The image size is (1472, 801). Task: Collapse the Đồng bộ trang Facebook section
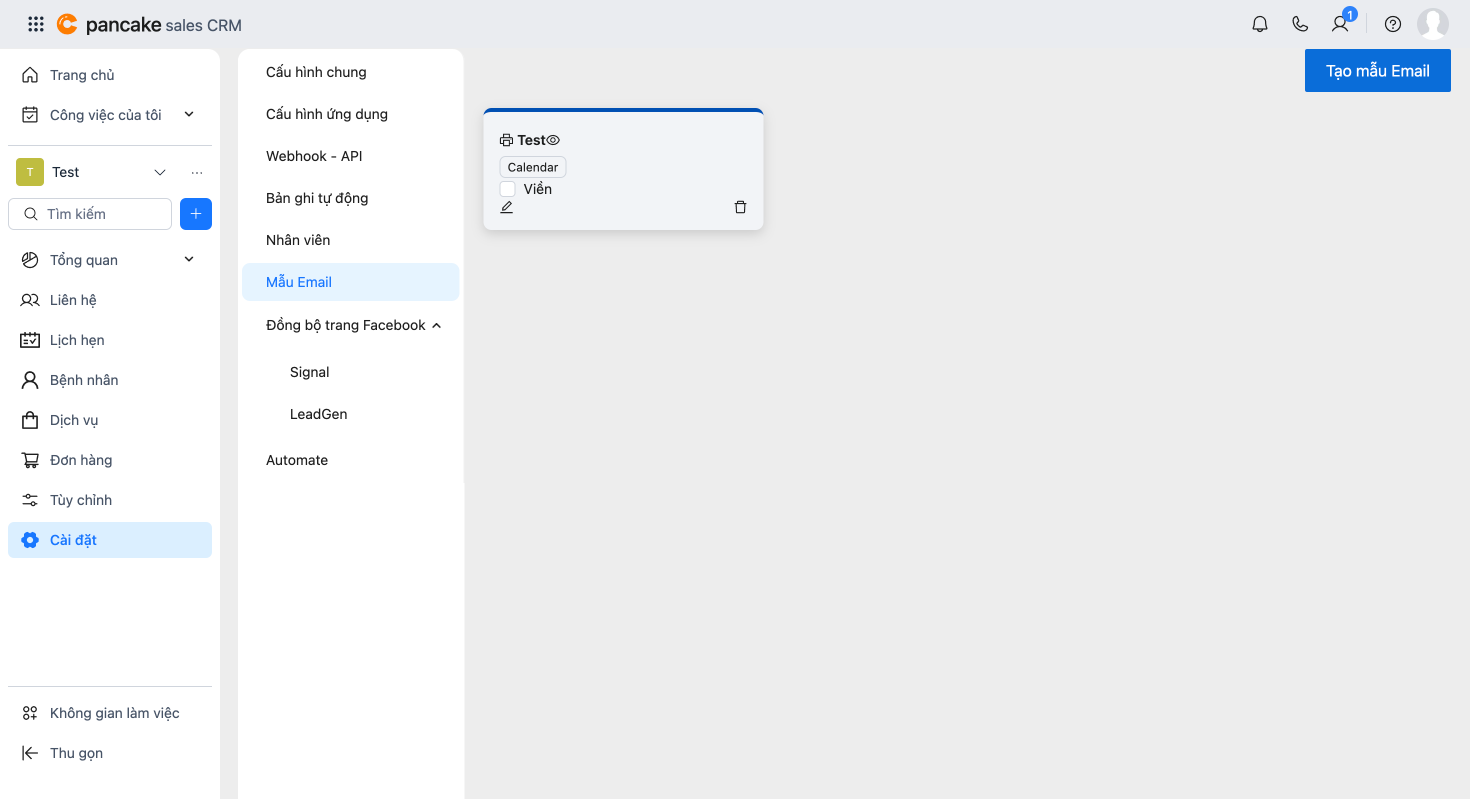click(436, 325)
